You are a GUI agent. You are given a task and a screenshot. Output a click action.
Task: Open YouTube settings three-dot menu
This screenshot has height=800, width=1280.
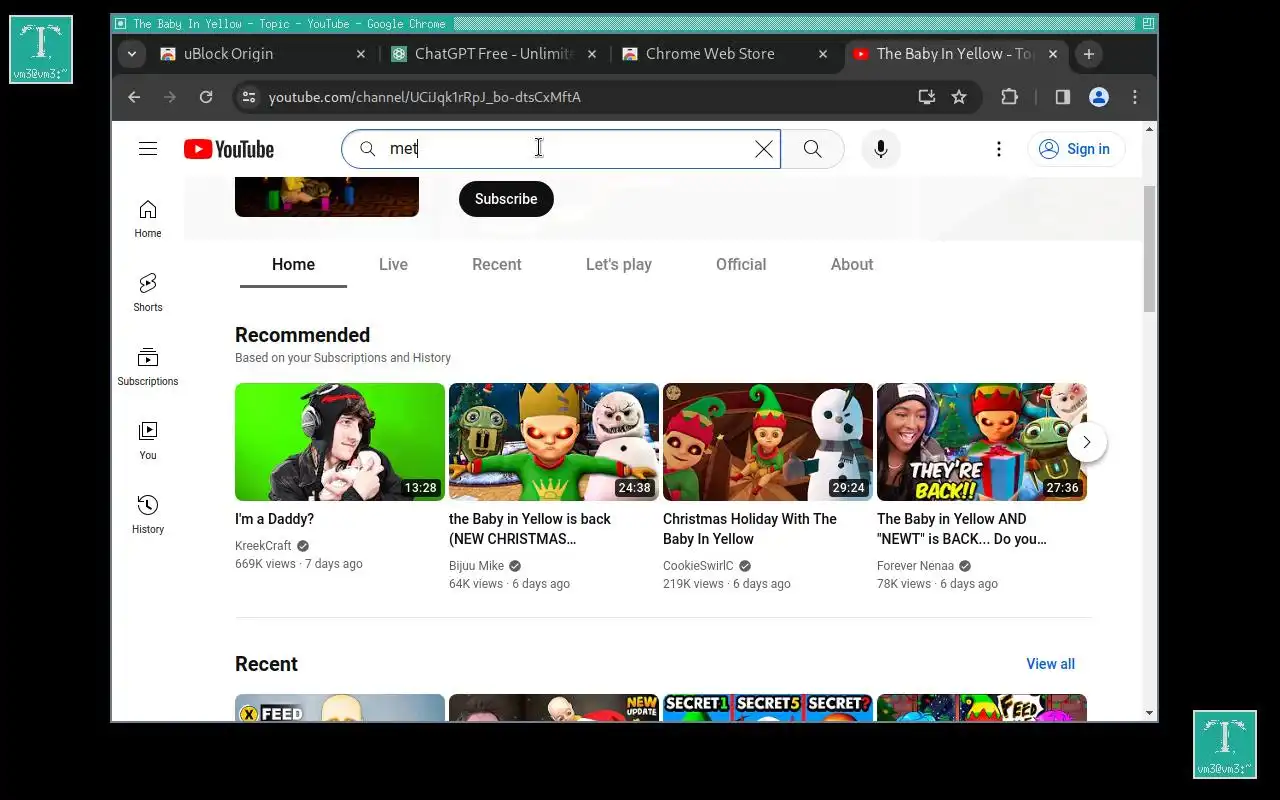pyautogui.click(x=998, y=149)
